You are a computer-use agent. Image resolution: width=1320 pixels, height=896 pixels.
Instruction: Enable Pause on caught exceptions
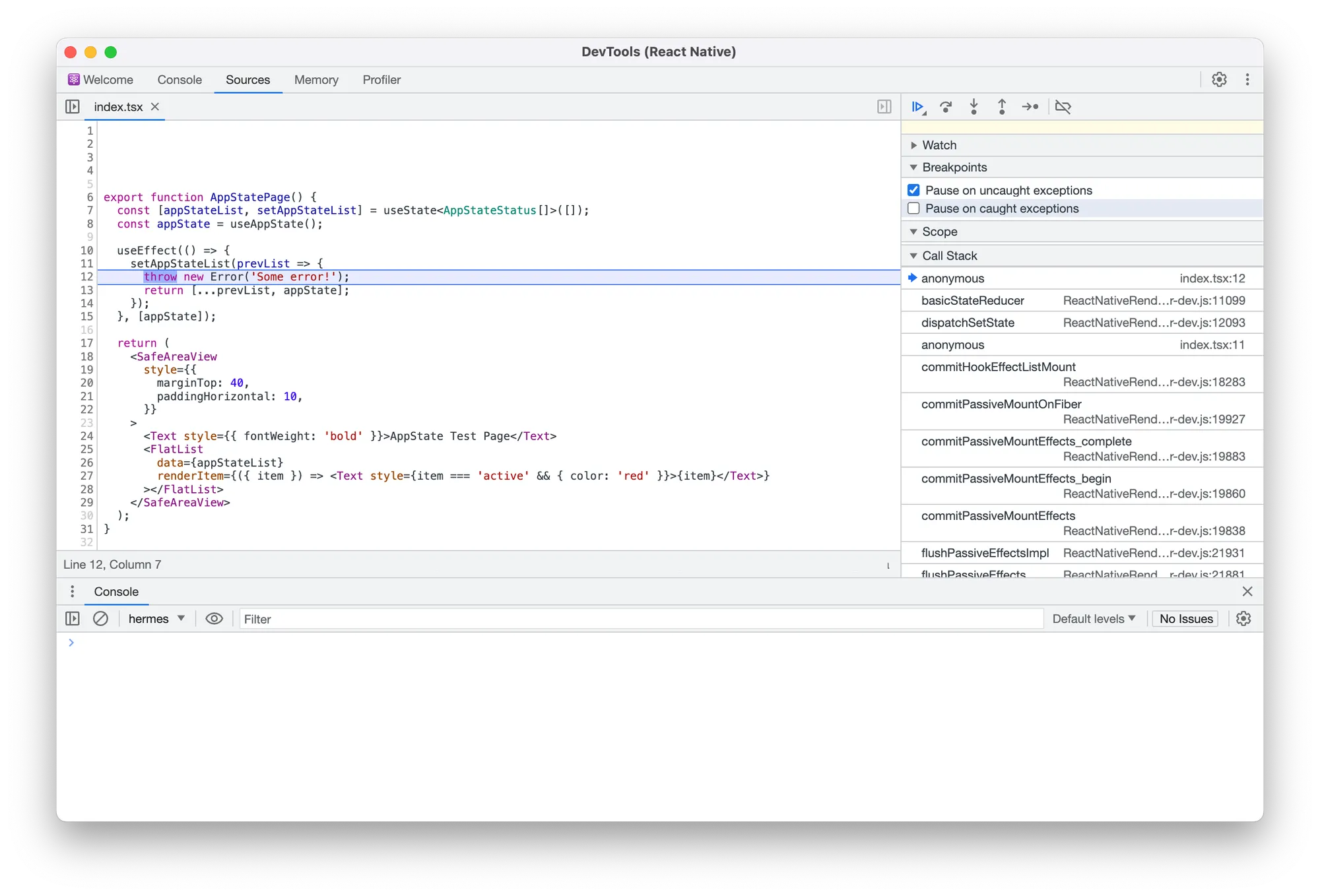[x=913, y=208]
